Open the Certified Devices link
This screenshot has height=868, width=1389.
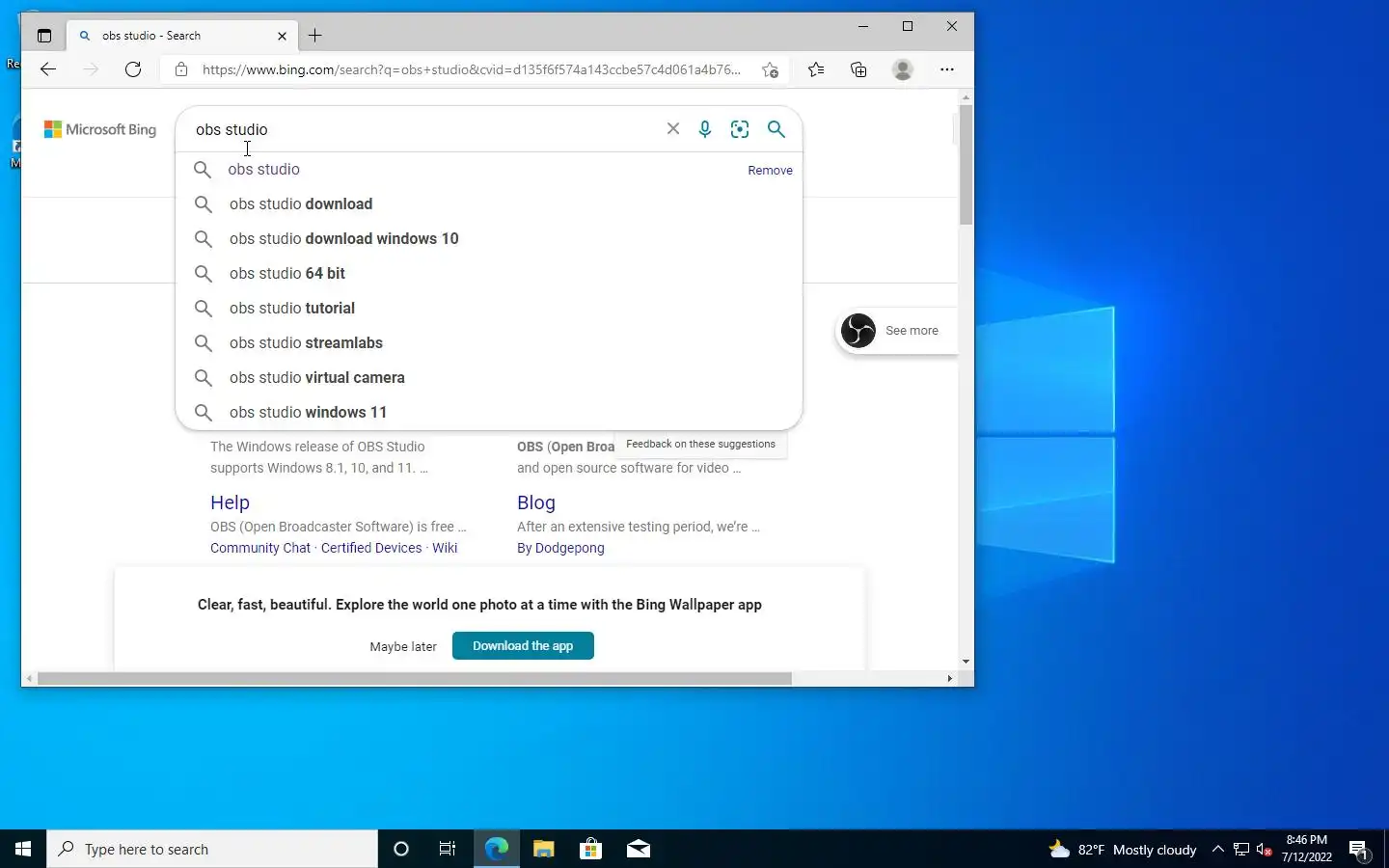tap(371, 548)
